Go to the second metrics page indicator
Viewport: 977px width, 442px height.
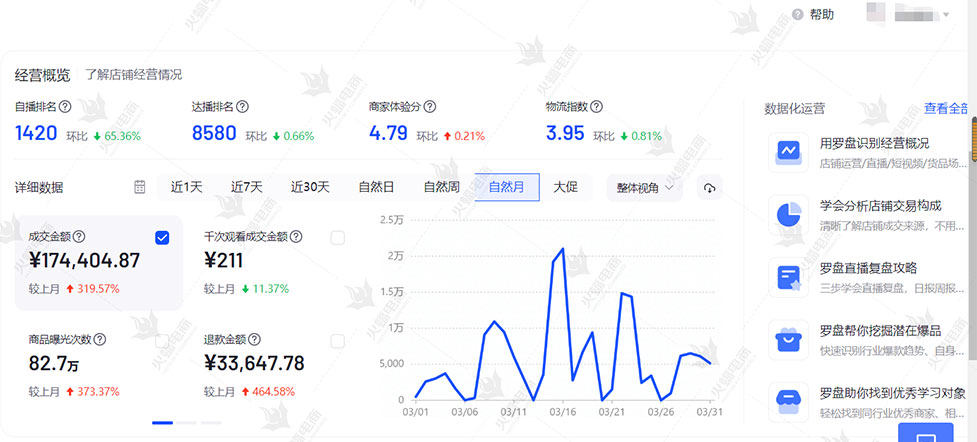point(186,423)
